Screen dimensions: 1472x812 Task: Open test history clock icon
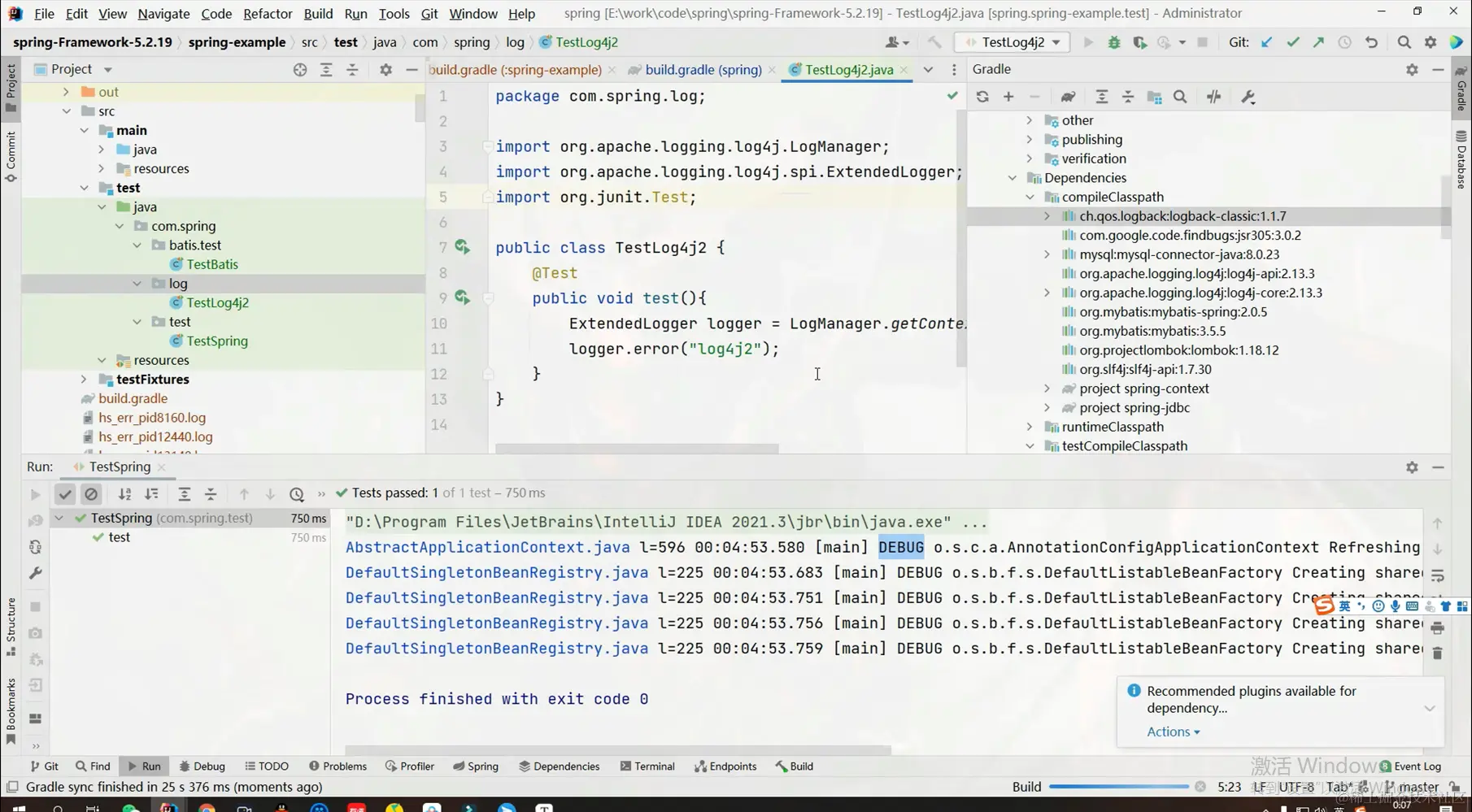297,494
